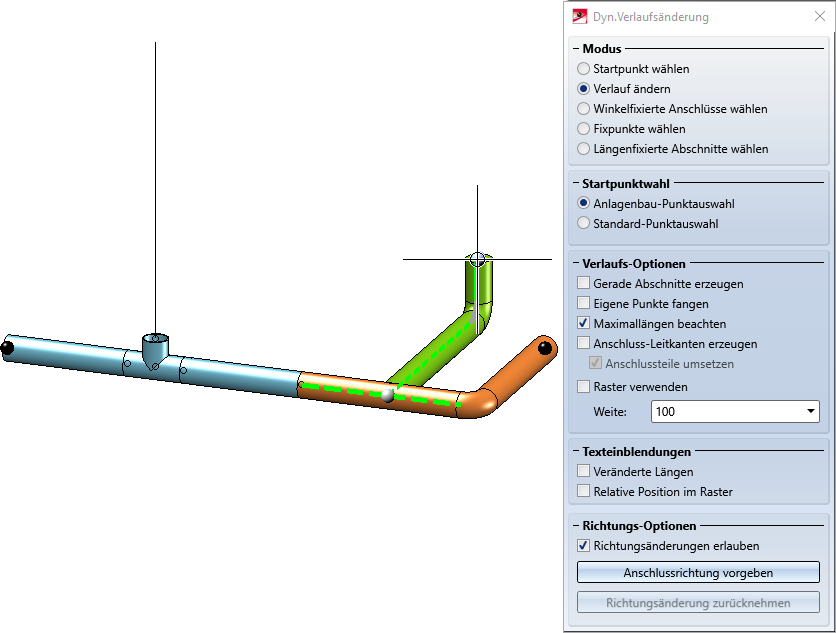Open the Weite dropdown arrow
Viewport: 836px width, 633px height.
pyautogui.click(x=810, y=411)
